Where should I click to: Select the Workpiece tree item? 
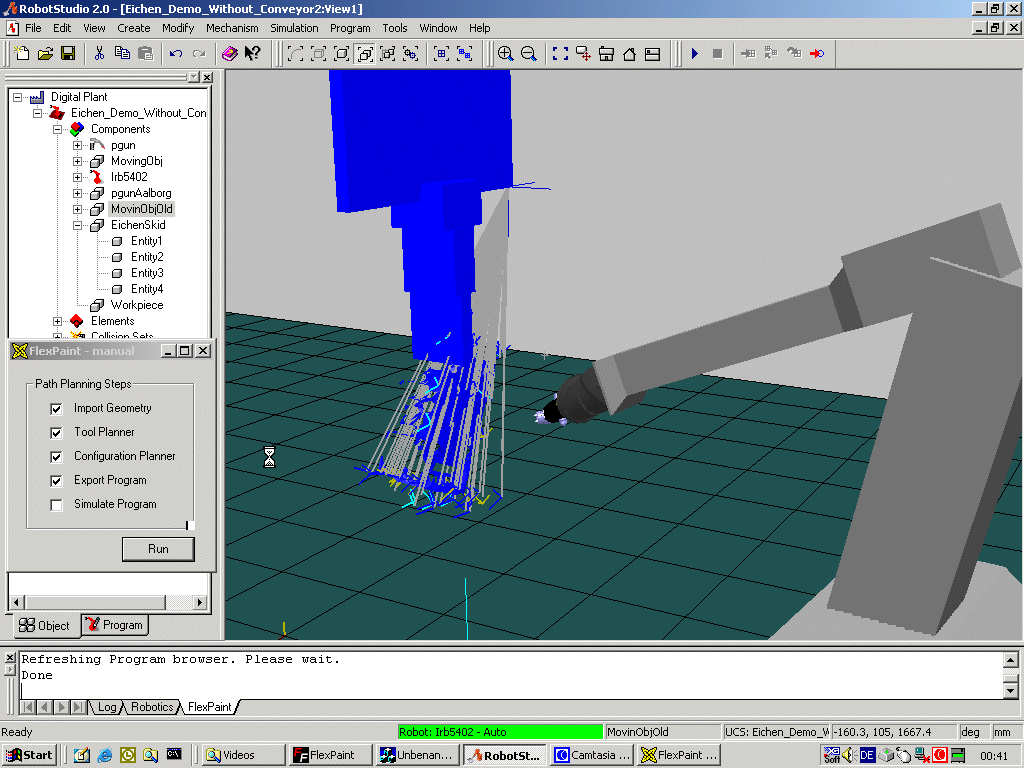tap(136, 305)
